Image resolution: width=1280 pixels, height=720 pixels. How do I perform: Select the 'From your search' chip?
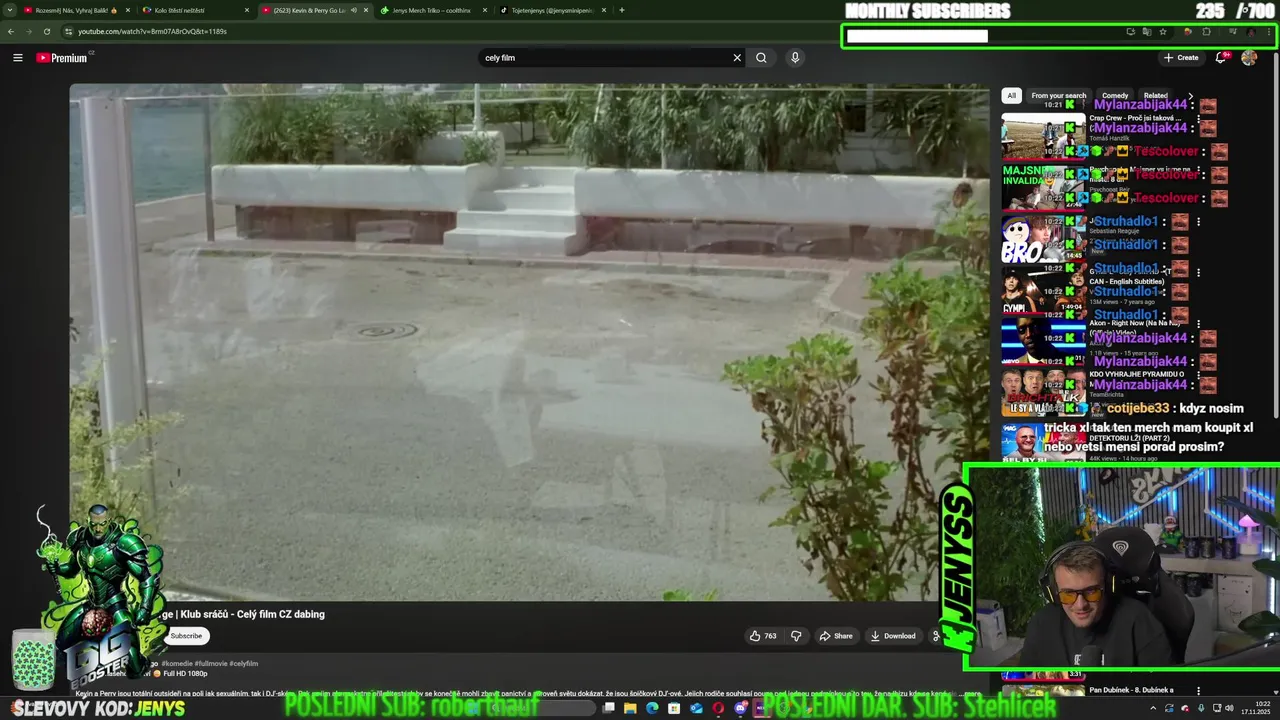1058,96
